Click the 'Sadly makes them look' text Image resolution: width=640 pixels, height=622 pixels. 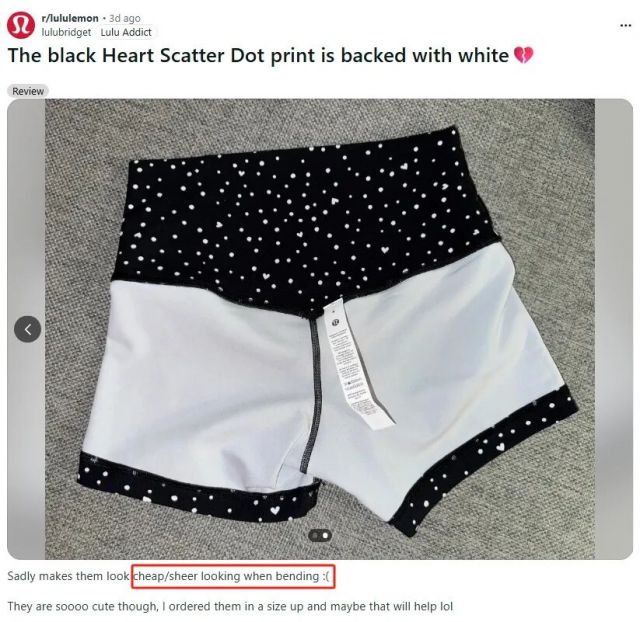(69, 576)
